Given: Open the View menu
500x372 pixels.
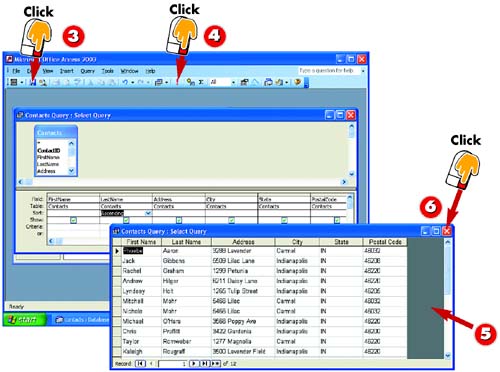Looking at the screenshot, I should (x=48, y=71).
